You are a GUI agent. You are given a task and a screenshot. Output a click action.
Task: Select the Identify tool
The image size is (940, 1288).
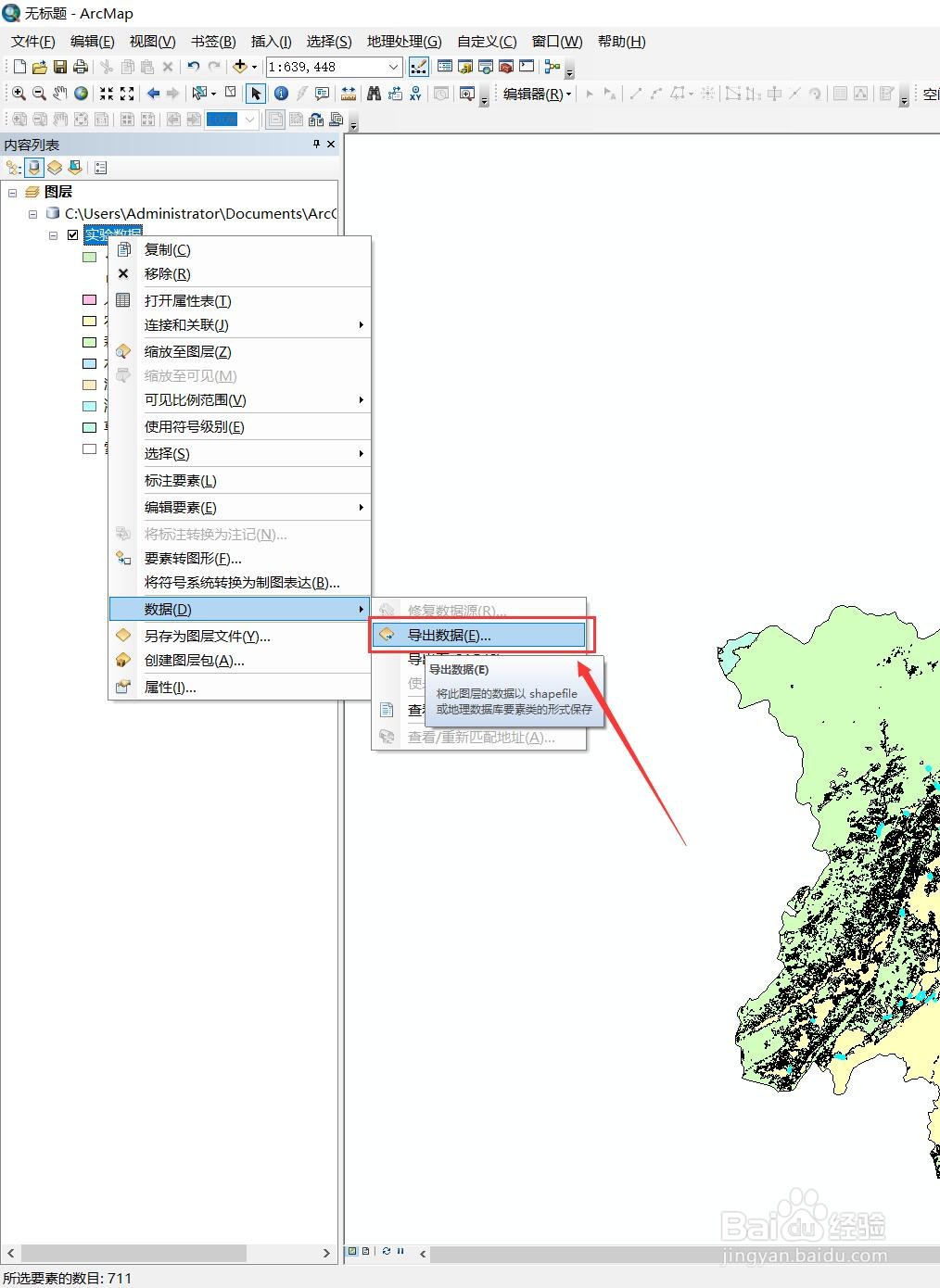click(279, 93)
